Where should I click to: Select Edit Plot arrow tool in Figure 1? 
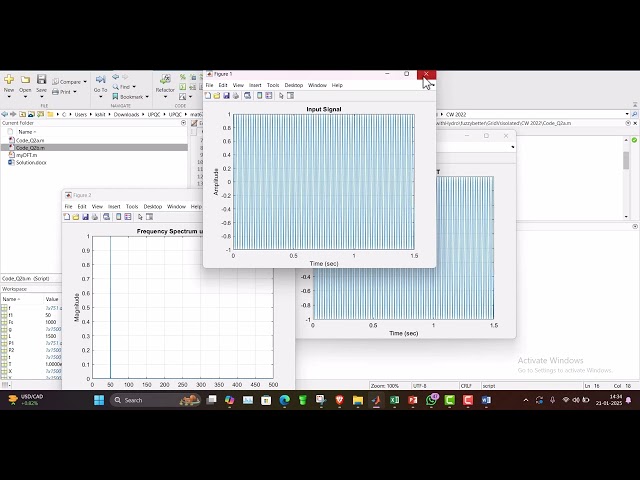pos(281,96)
